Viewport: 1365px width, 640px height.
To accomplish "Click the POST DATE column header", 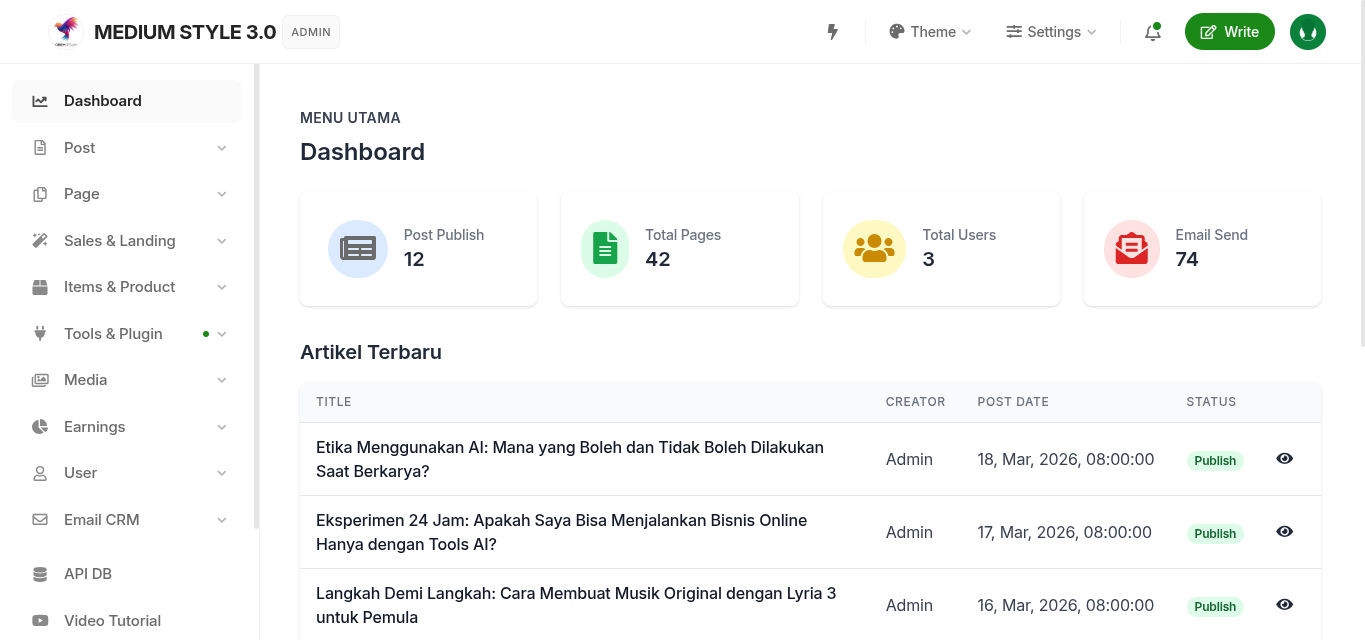I will [x=1013, y=402].
